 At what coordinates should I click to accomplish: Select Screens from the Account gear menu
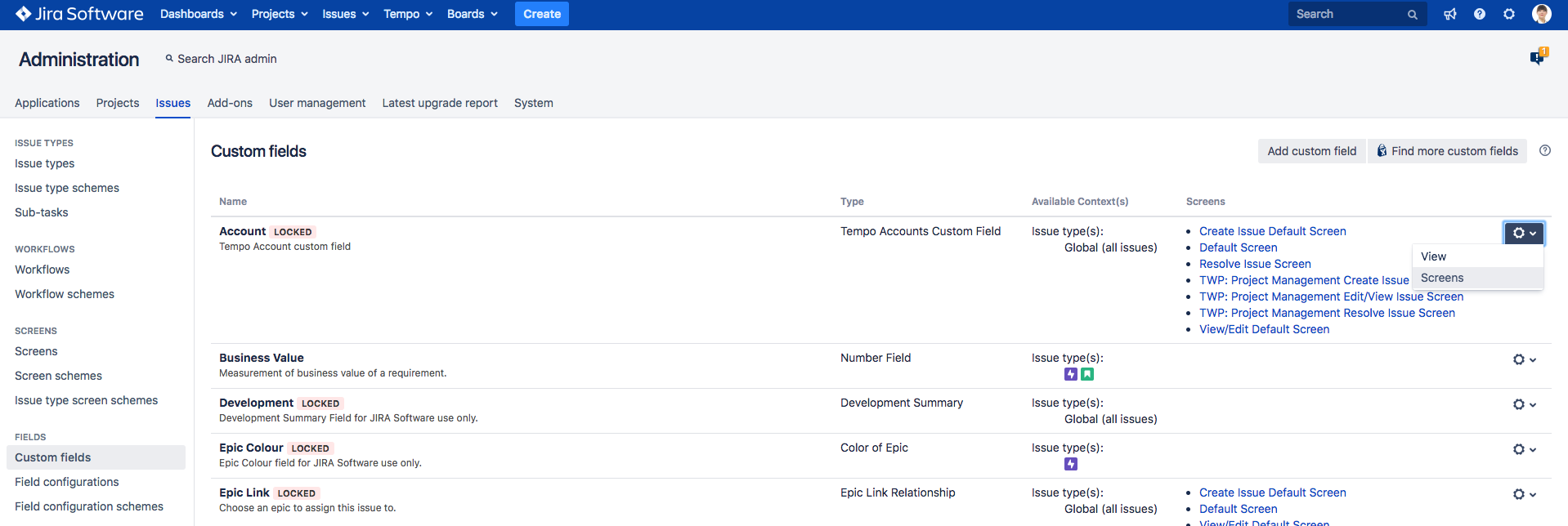tap(1442, 278)
